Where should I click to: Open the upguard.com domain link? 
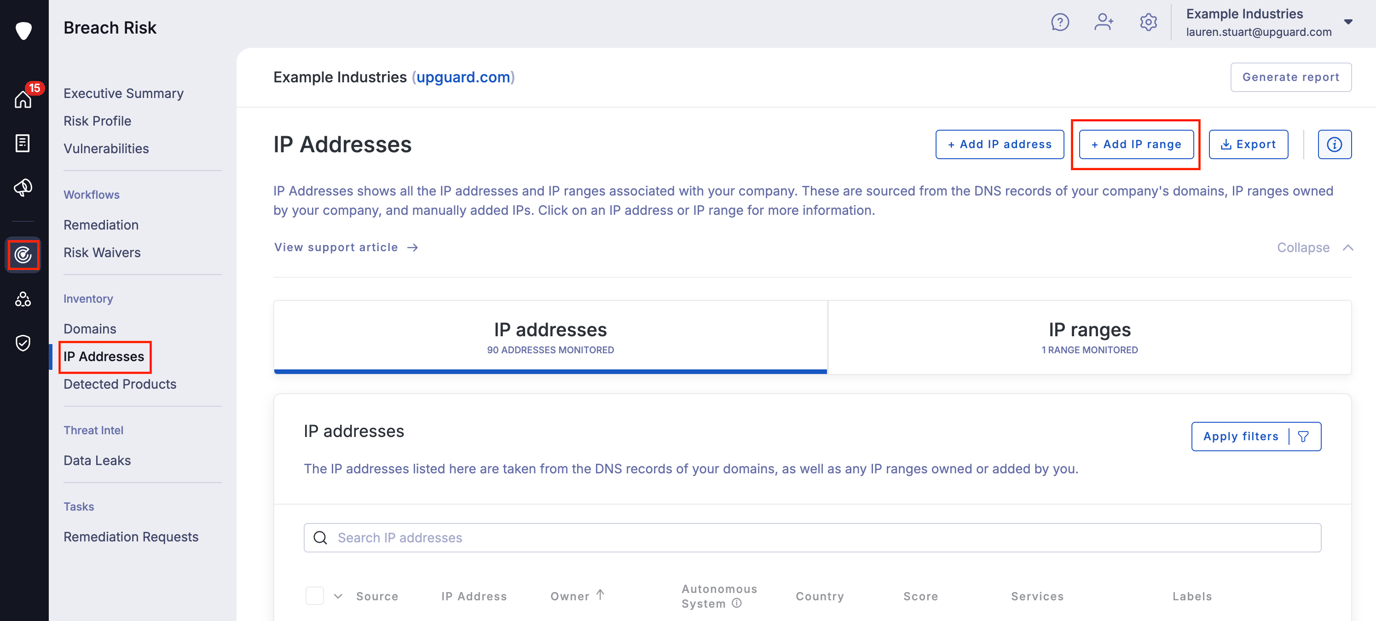464,77
